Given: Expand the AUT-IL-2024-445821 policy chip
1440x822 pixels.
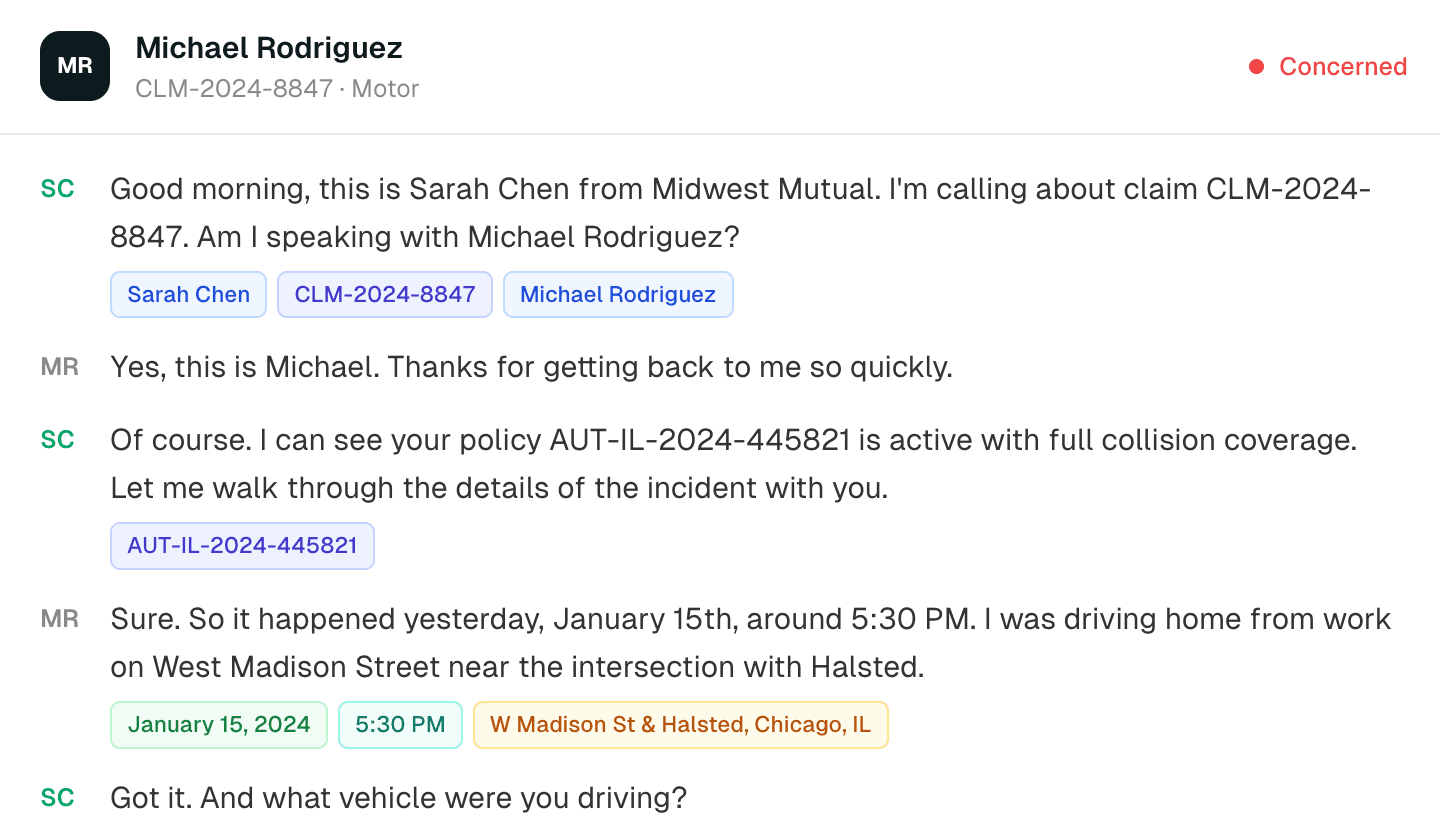Looking at the screenshot, I should [242, 545].
